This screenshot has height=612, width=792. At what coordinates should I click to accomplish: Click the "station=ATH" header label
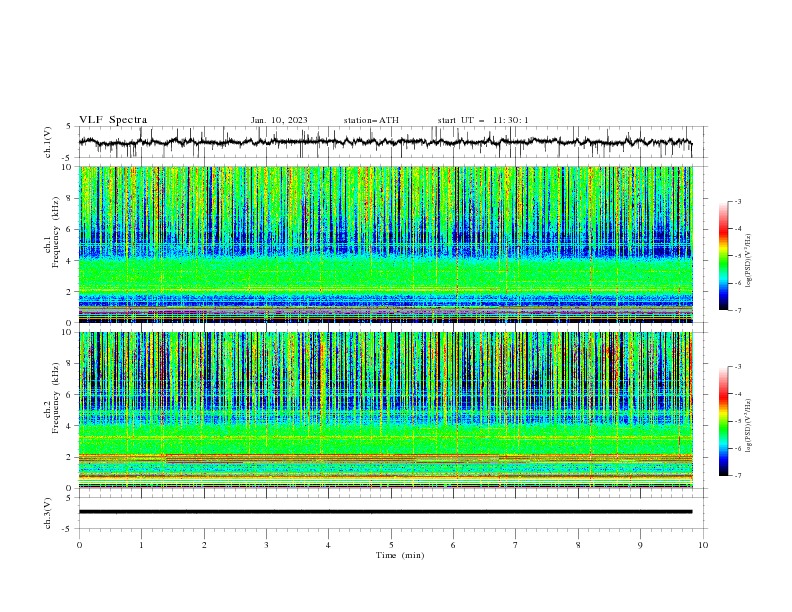click(371, 120)
